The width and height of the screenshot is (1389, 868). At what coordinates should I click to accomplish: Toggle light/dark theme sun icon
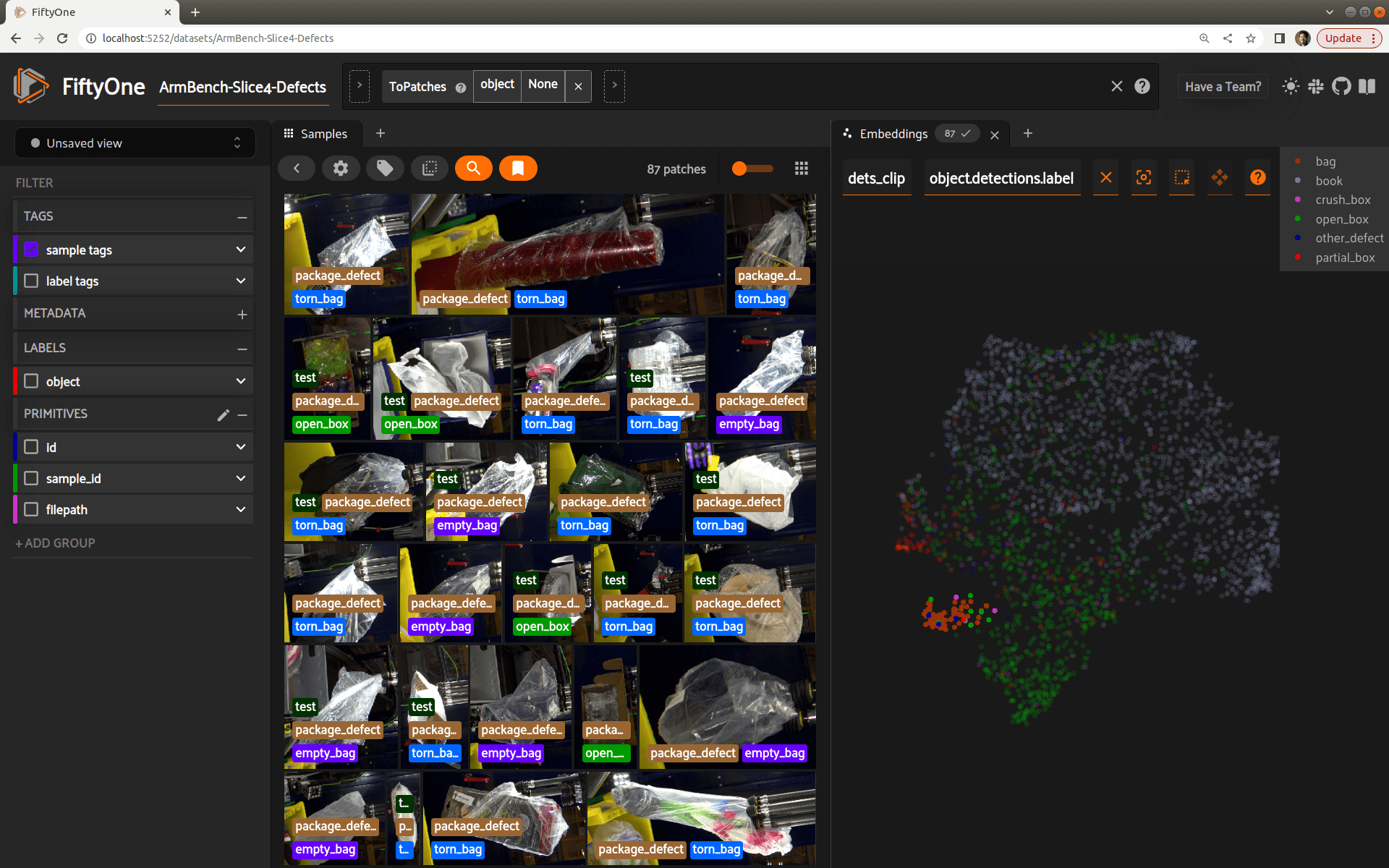(1290, 87)
